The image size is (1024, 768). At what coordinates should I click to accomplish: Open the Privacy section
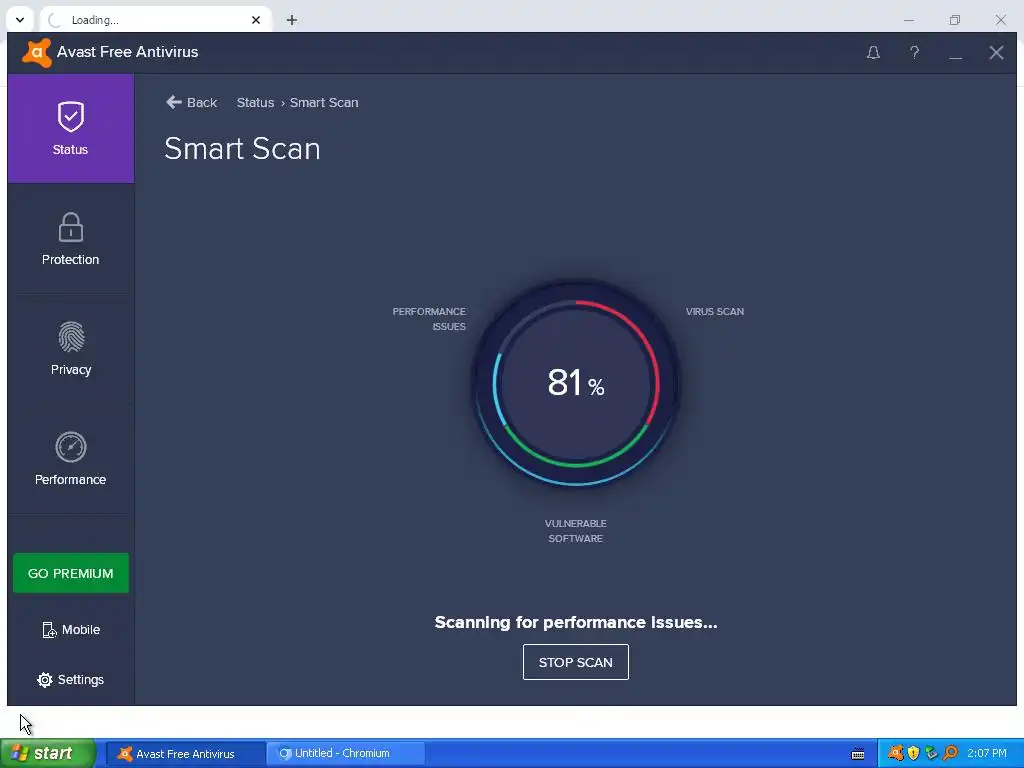pyautogui.click(x=71, y=349)
